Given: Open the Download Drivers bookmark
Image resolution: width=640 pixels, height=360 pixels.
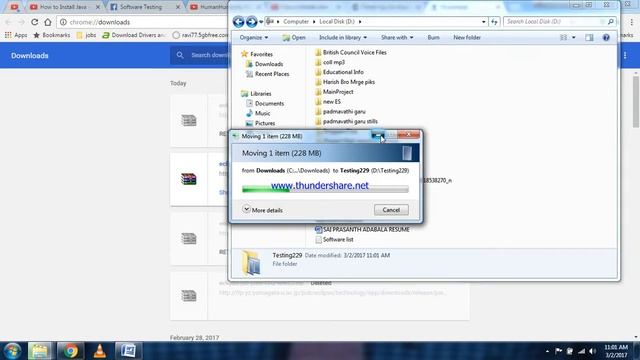Looking at the screenshot, I should 134,35.
